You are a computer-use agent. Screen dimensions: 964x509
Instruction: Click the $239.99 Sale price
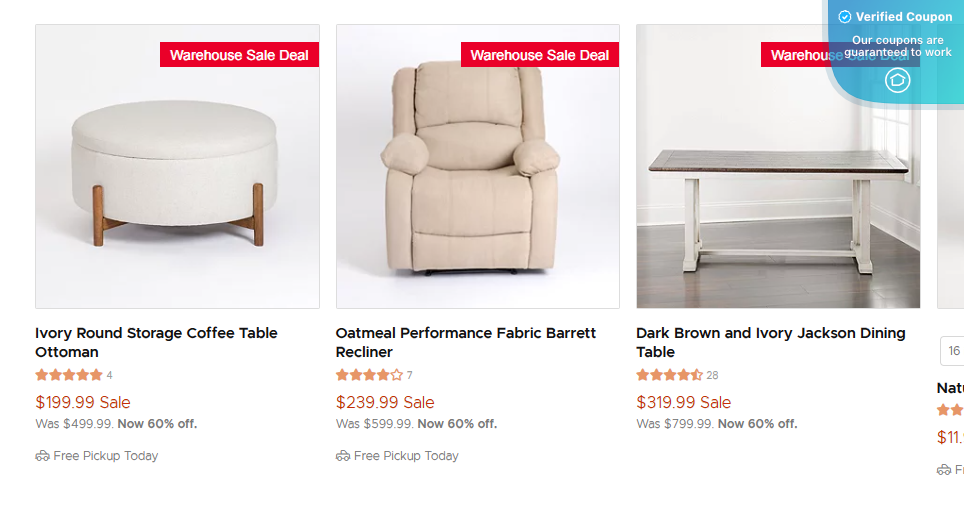coord(385,402)
